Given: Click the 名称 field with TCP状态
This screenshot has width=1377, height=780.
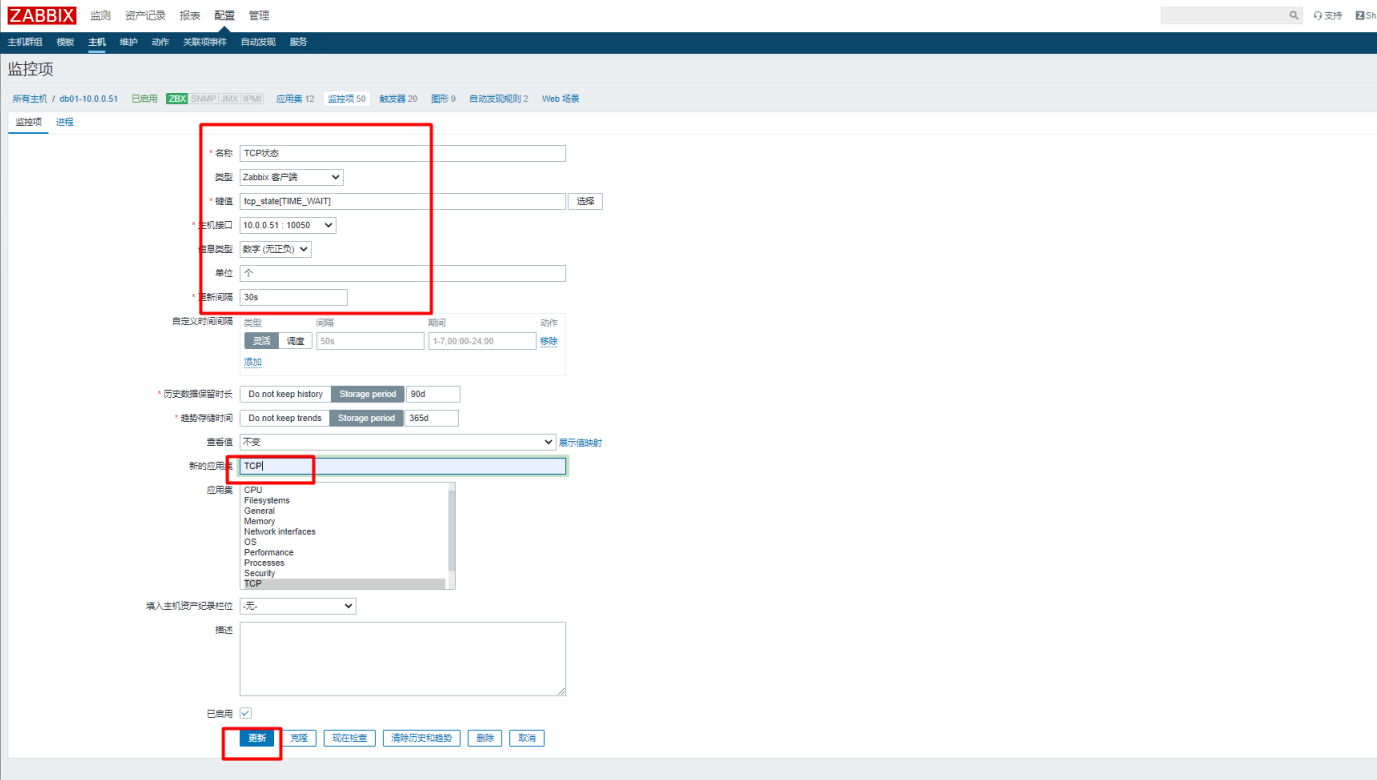Looking at the screenshot, I should [x=402, y=153].
